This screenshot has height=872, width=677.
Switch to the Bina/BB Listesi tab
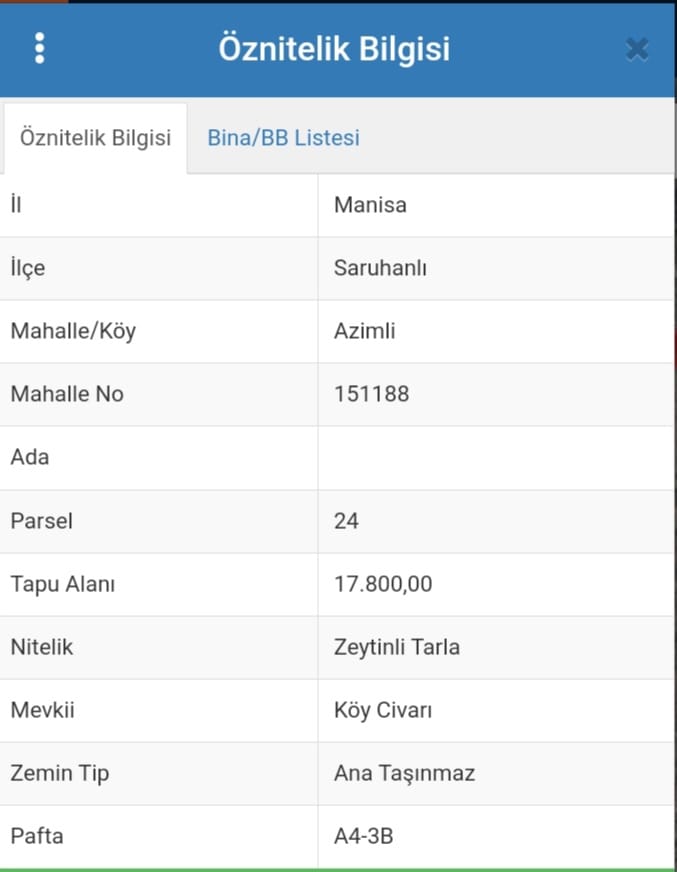(283, 138)
